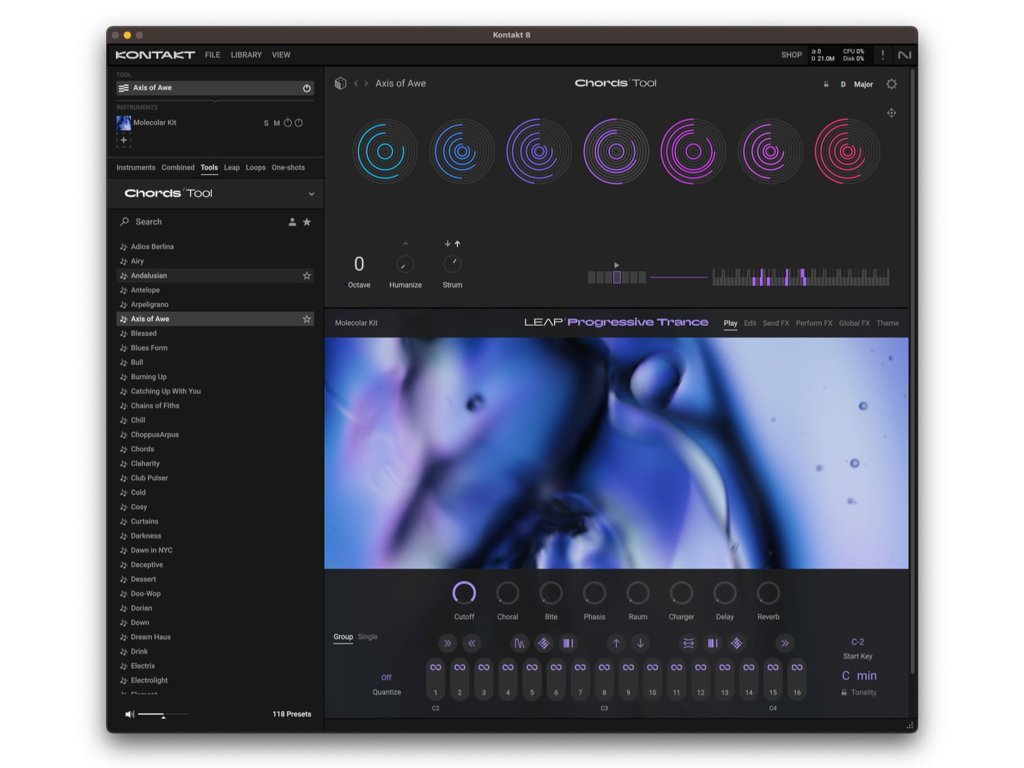Click the horizontal stretch arrows key icon
Image resolution: width=1024 pixels, height=768 pixels.
click(x=688, y=643)
